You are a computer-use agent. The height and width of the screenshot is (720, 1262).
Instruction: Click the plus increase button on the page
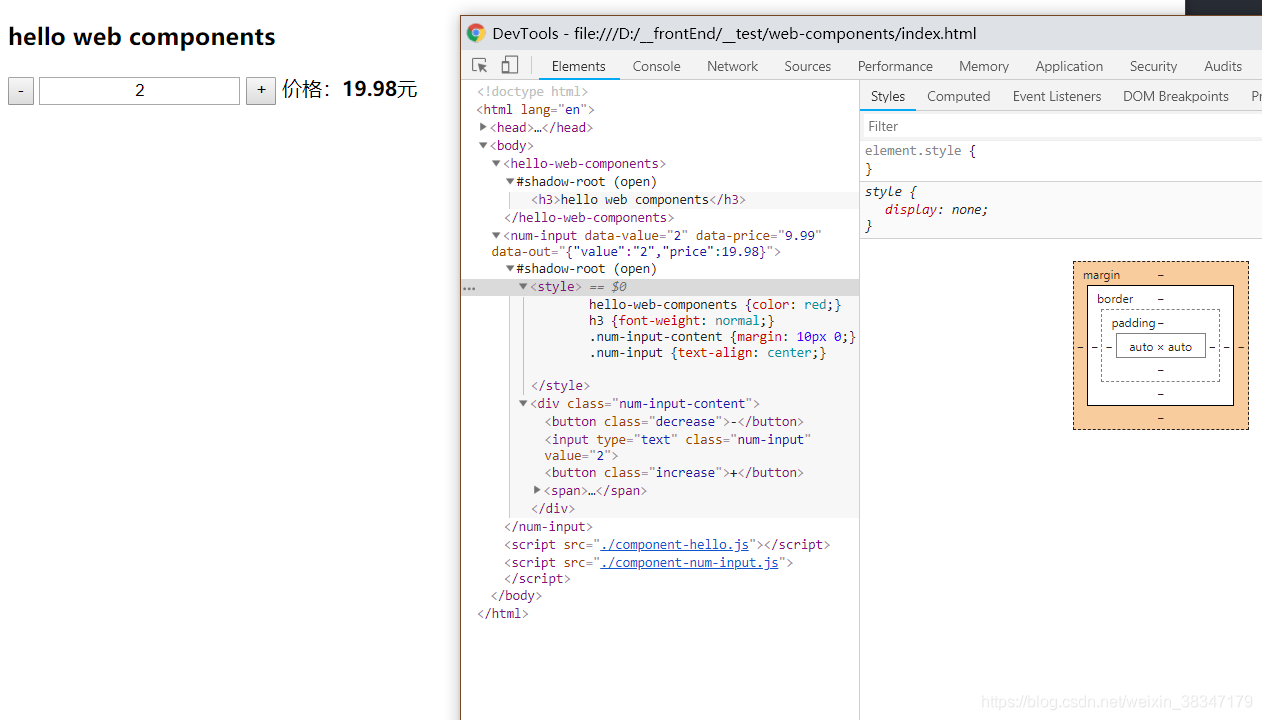click(261, 91)
